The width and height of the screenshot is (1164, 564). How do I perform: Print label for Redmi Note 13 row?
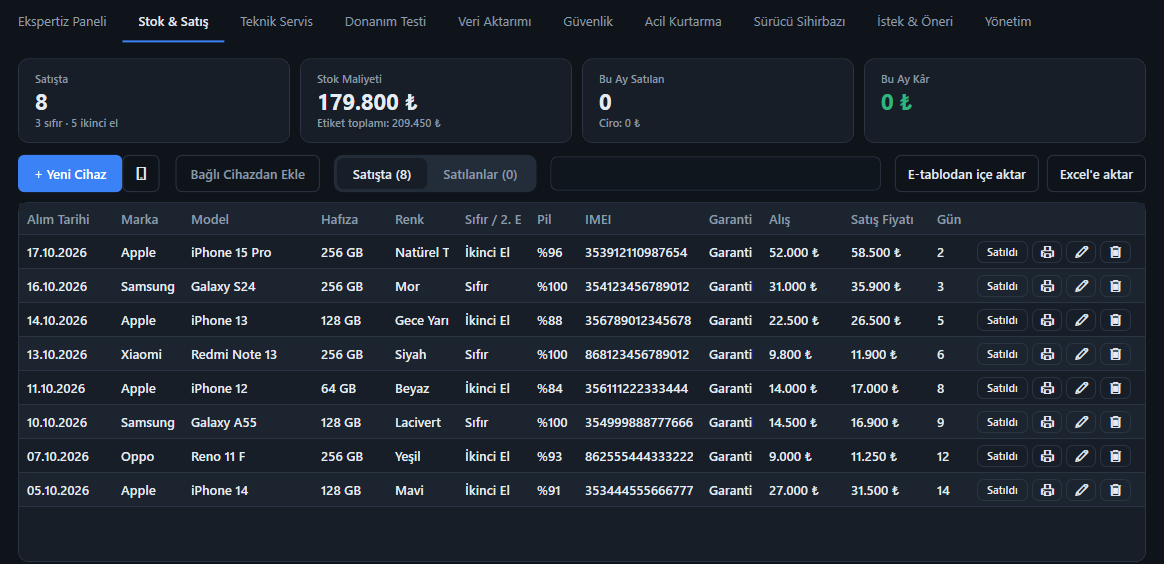tap(1047, 354)
